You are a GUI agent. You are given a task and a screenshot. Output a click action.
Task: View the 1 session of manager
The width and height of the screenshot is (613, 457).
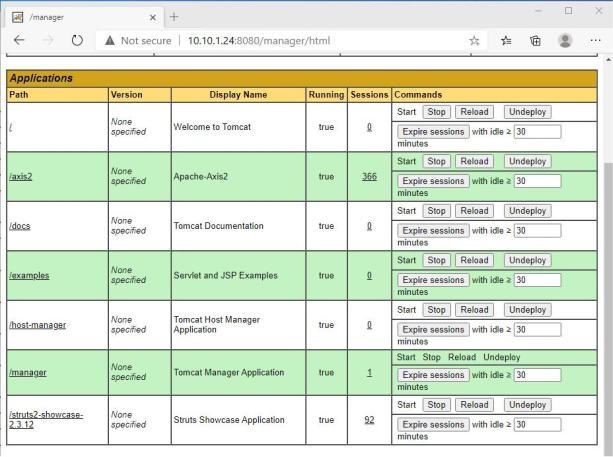click(x=369, y=373)
